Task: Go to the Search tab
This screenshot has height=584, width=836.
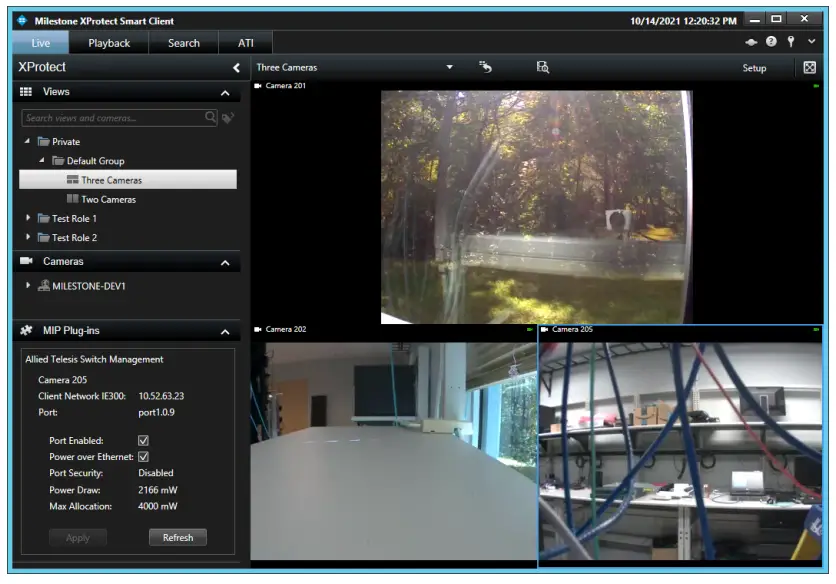Action: (x=183, y=43)
